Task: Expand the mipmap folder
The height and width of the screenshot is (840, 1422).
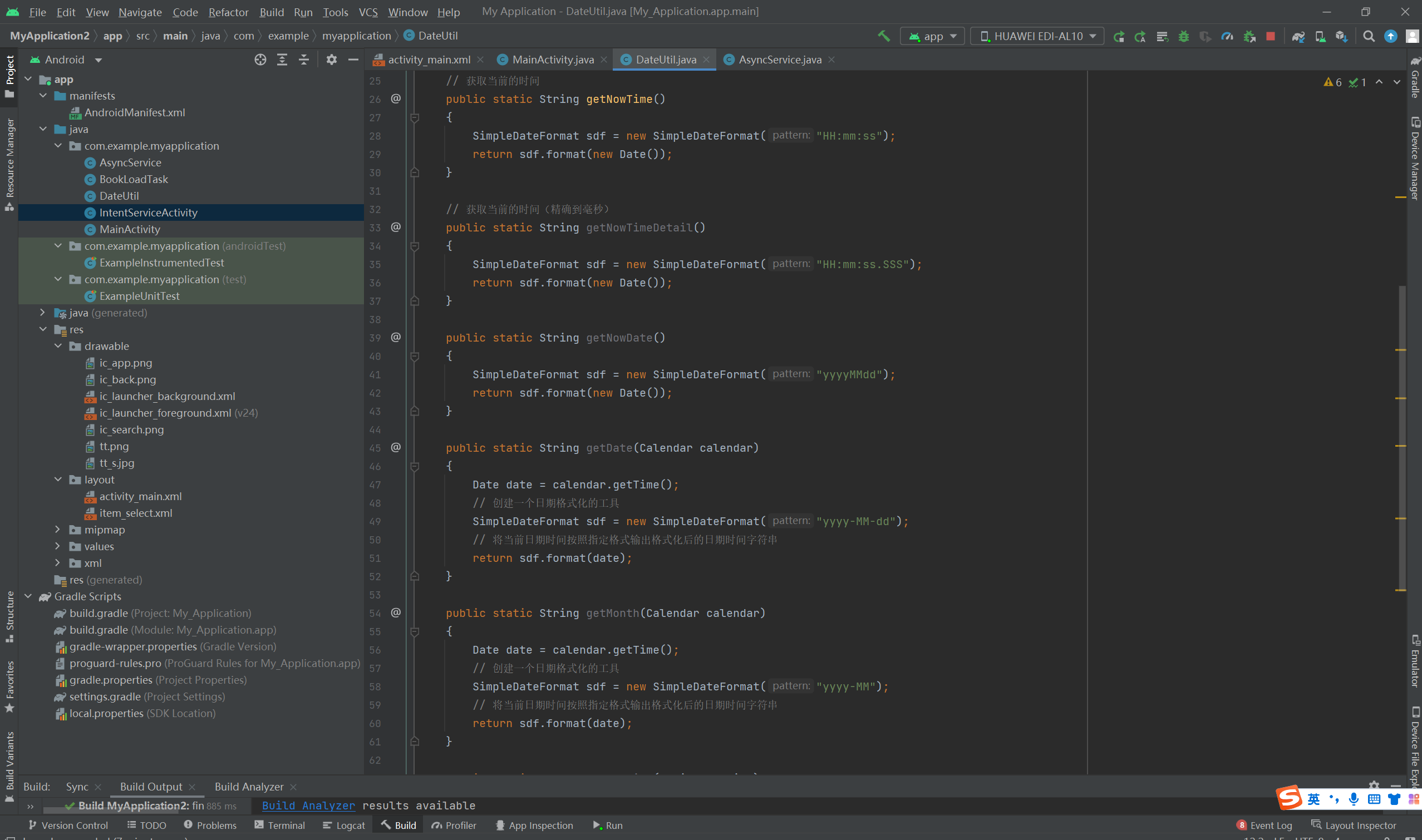Action: 58,529
